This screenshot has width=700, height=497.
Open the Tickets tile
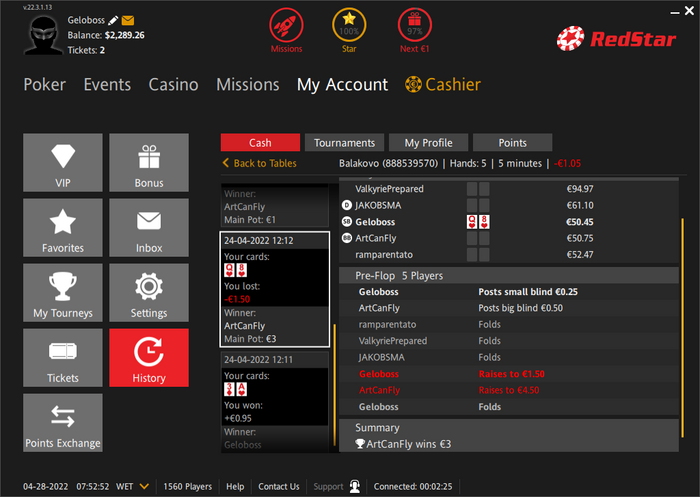(63, 358)
